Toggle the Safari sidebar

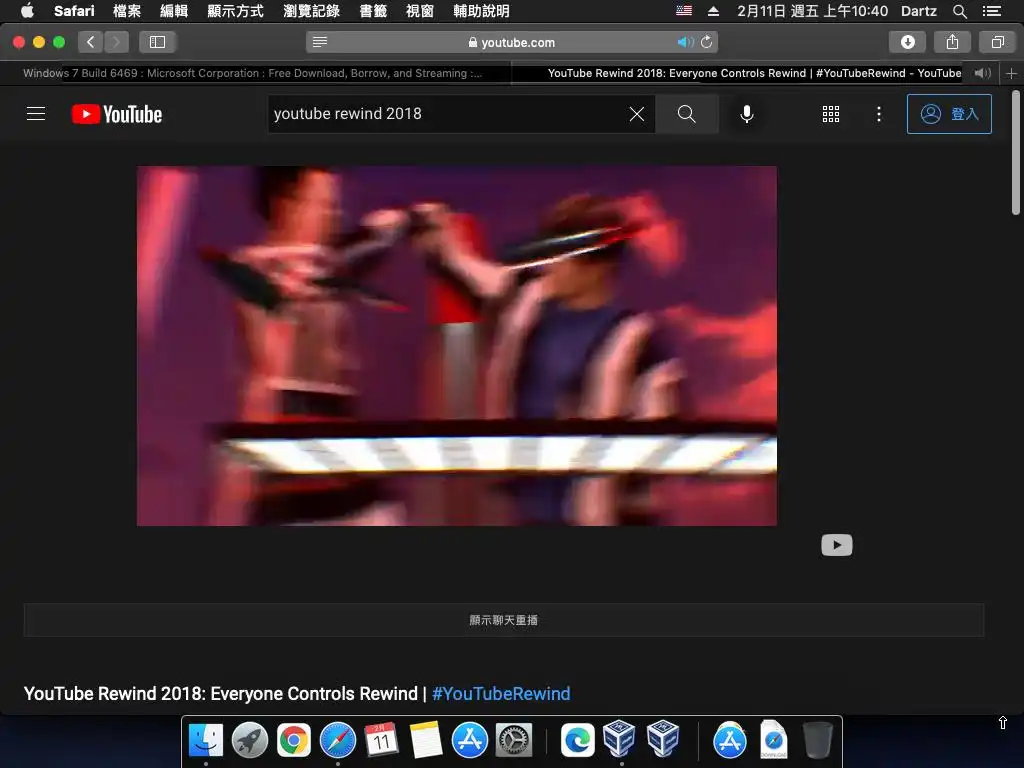(157, 42)
